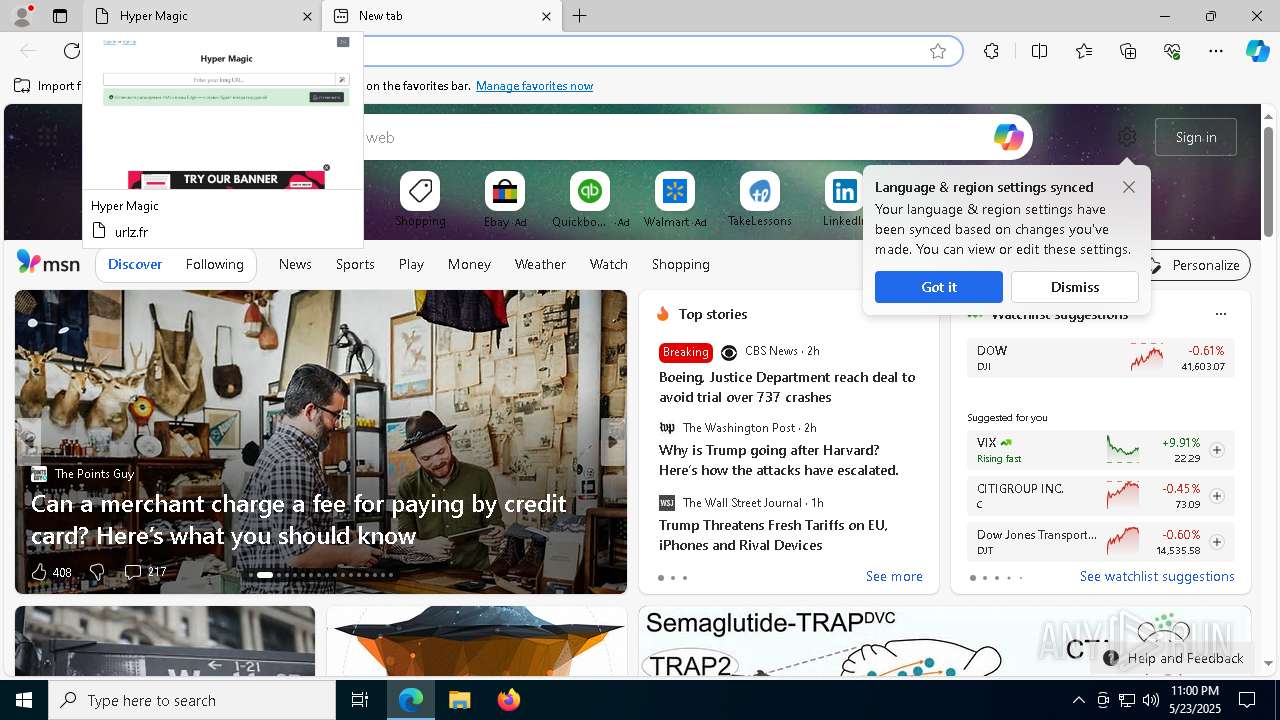Open watchlist card more options ellipsis
Screen dimensions: 1280x720
tap(1221, 314)
